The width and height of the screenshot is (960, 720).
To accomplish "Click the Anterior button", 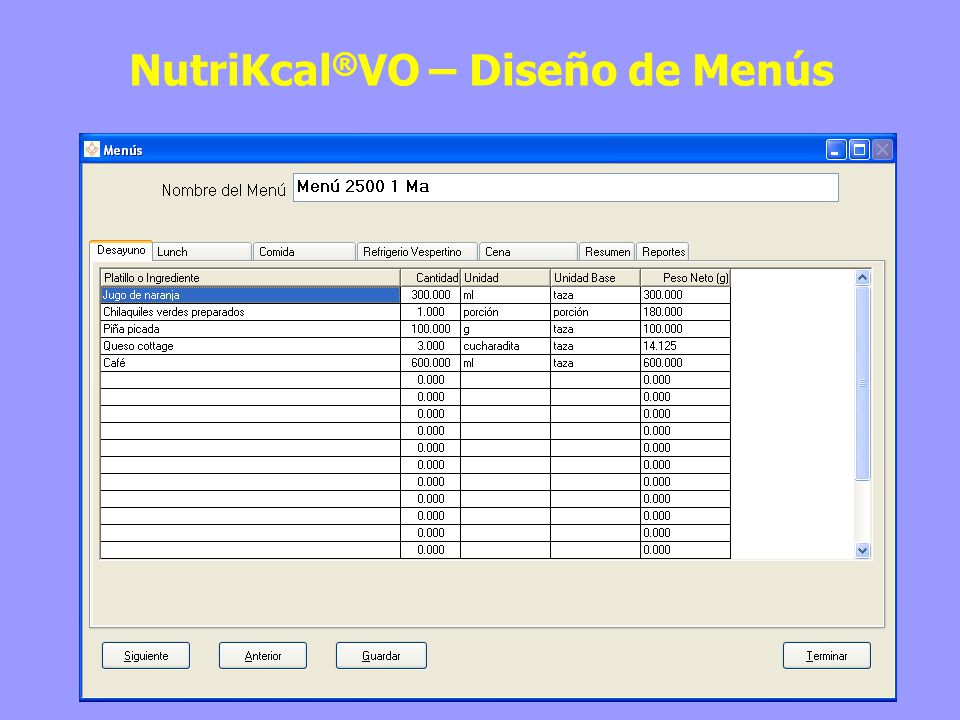I will click(x=263, y=656).
